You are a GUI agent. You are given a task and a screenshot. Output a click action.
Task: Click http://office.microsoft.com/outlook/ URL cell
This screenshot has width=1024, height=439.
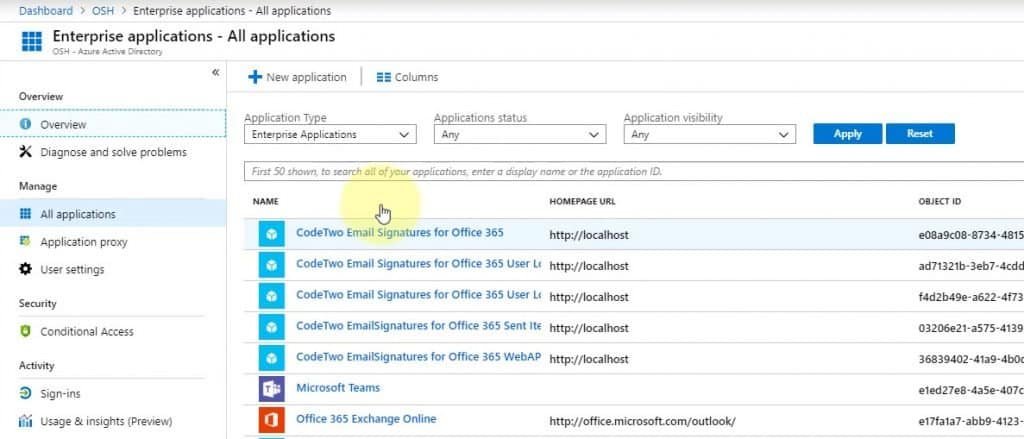coord(643,421)
